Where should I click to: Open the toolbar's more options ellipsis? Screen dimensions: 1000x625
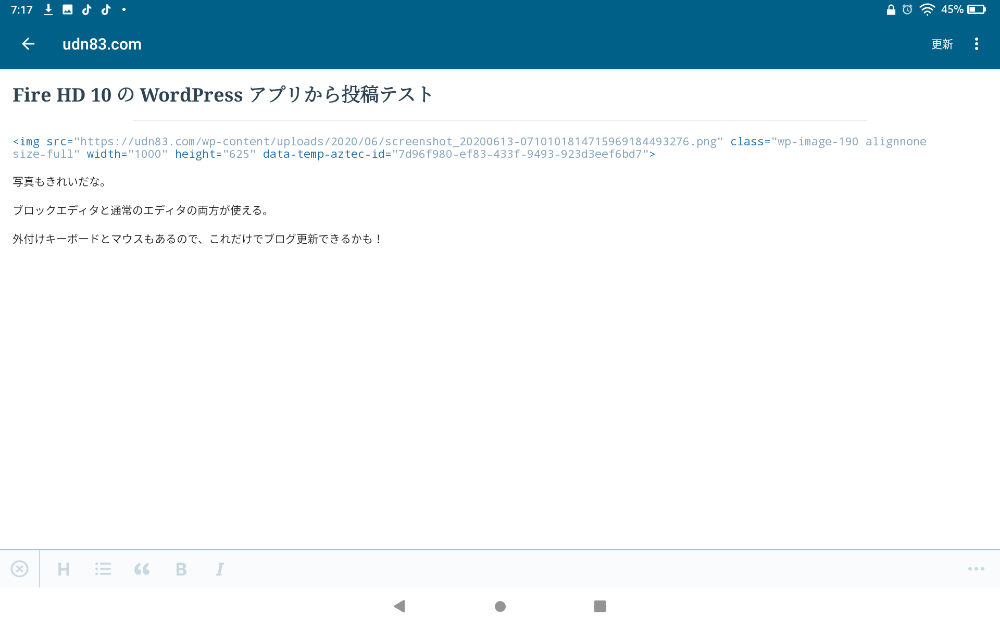click(x=976, y=569)
